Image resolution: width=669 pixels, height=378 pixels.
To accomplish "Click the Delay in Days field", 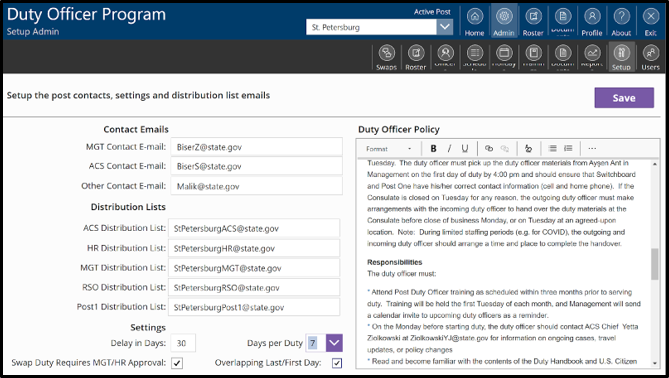I will point(183,343).
